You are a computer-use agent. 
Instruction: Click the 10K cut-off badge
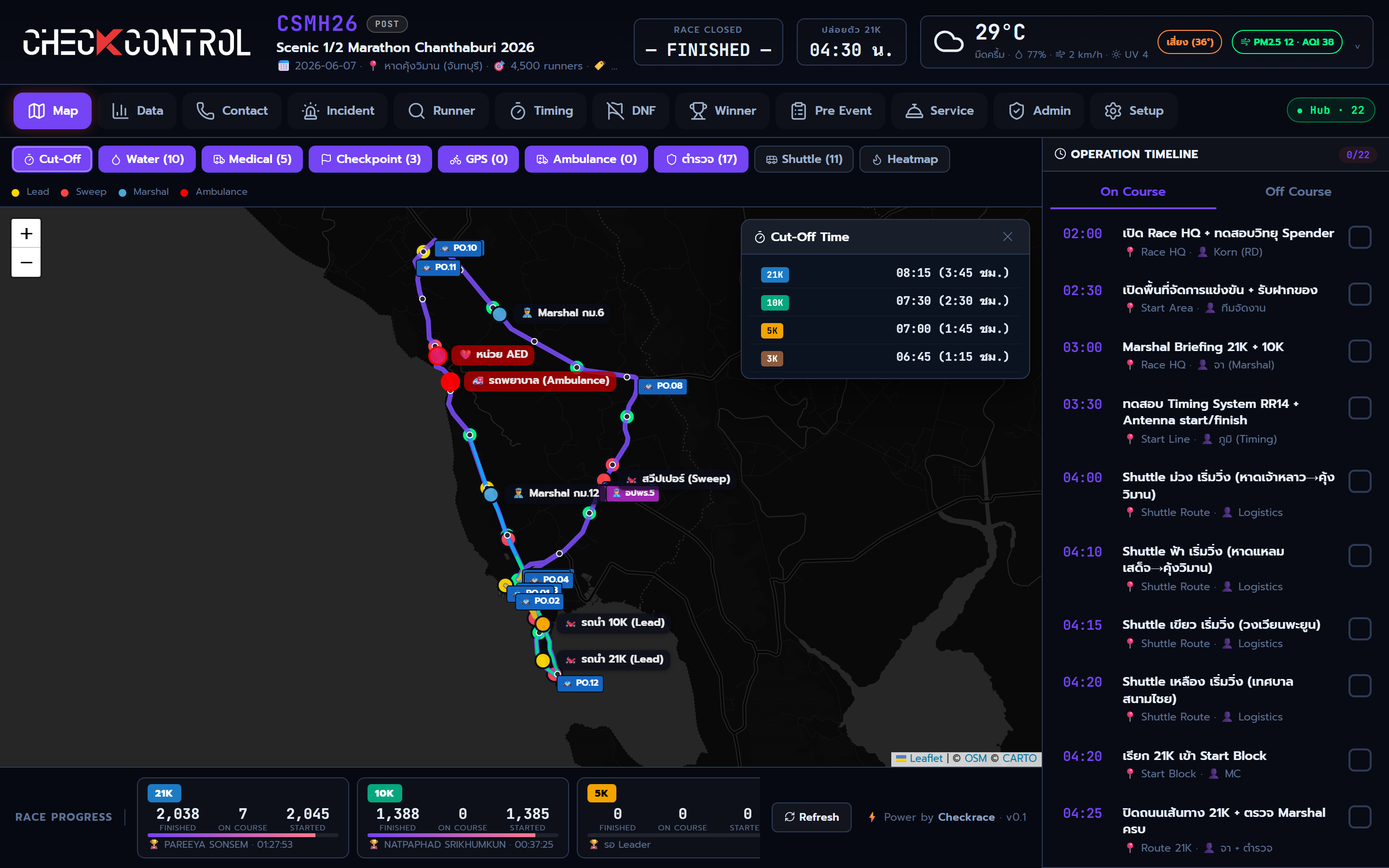click(x=775, y=302)
